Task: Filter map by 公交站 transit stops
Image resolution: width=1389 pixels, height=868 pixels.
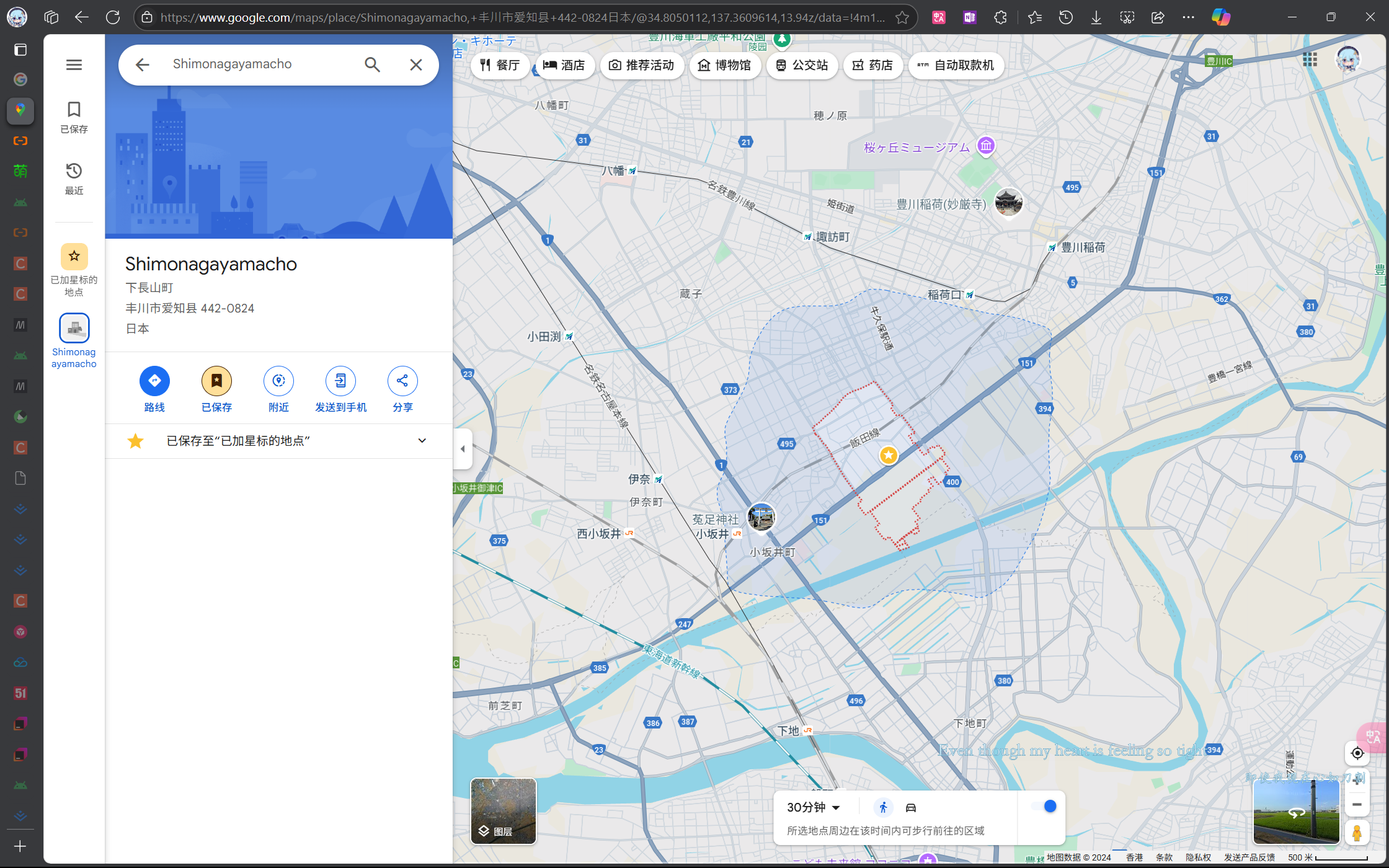Action: tap(802, 65)
